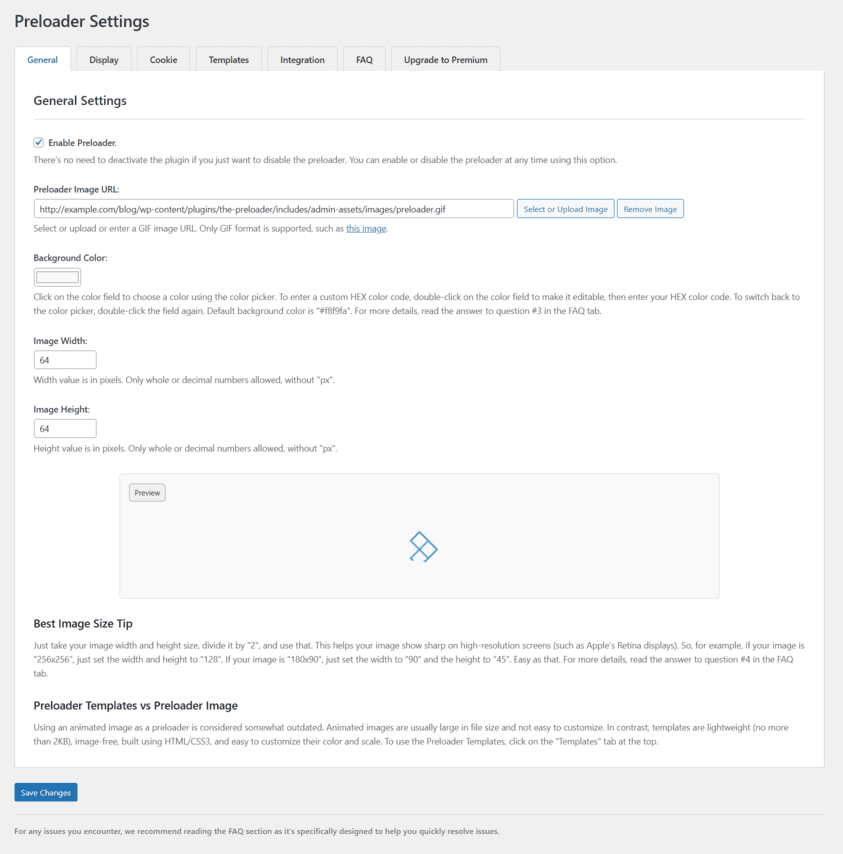Click the Image Width input field
843x854 pixels.
pyautogui.click(x=65, y=360)
